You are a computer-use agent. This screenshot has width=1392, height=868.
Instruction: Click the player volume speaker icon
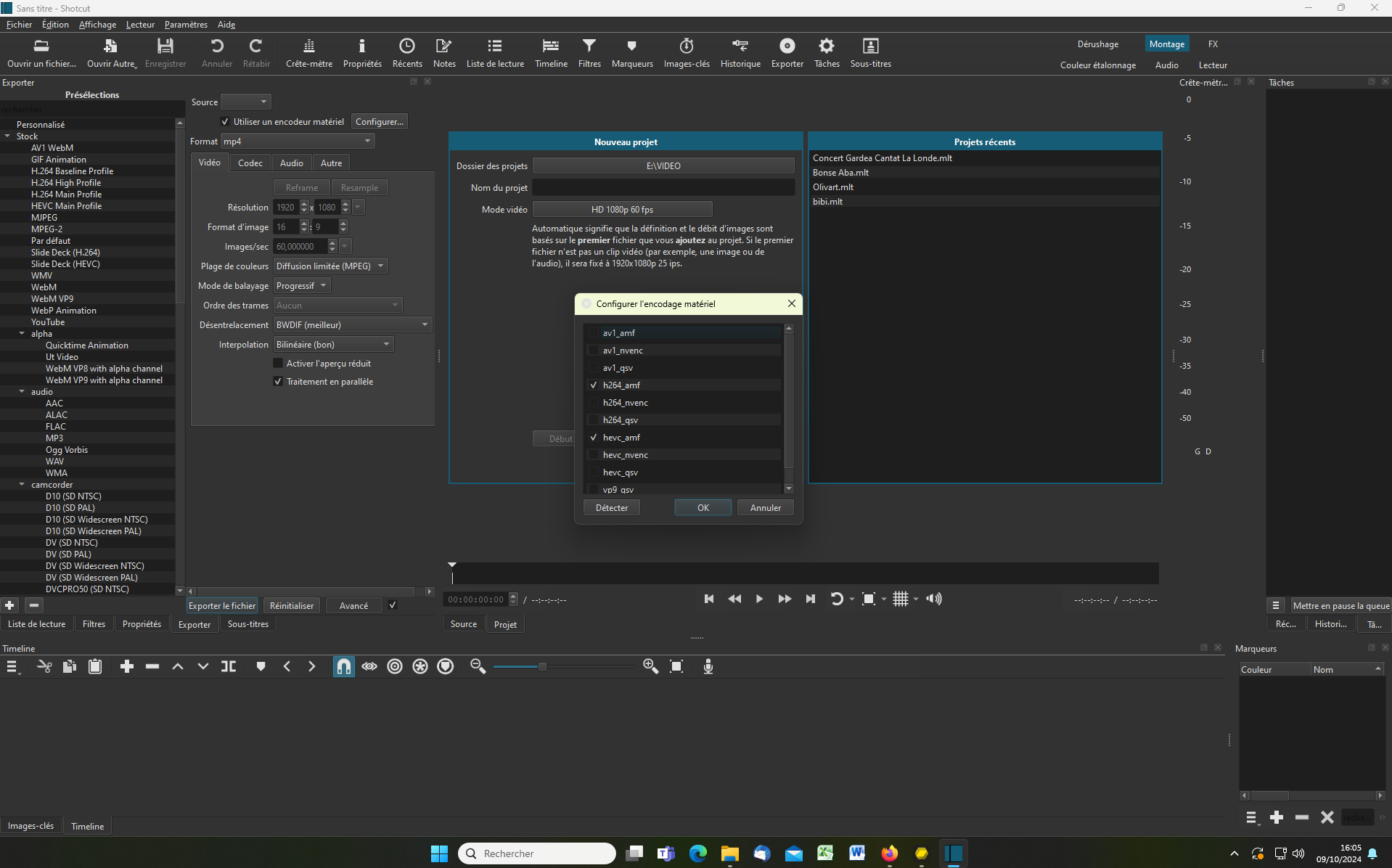934,599
